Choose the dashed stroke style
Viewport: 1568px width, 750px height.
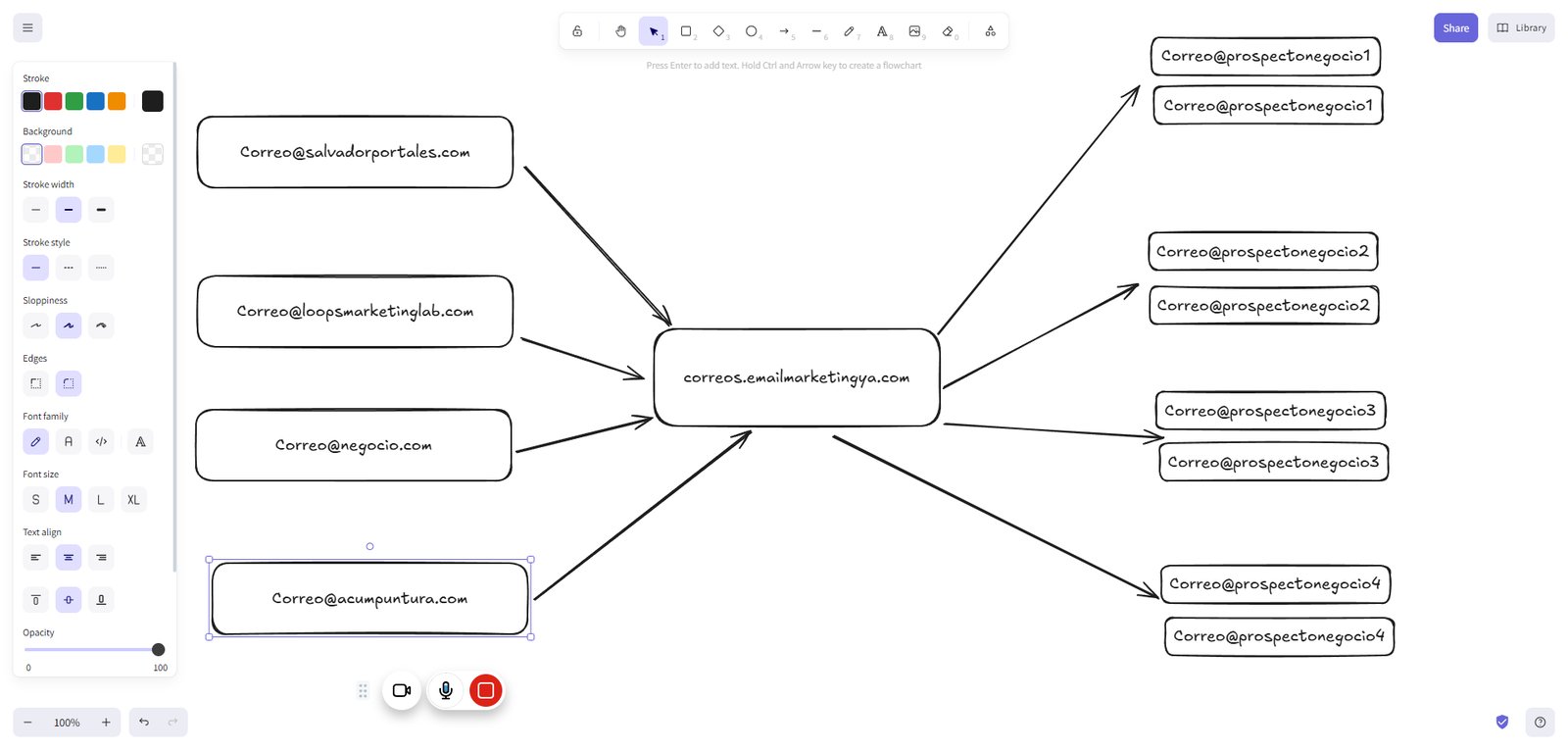[69, 268]
